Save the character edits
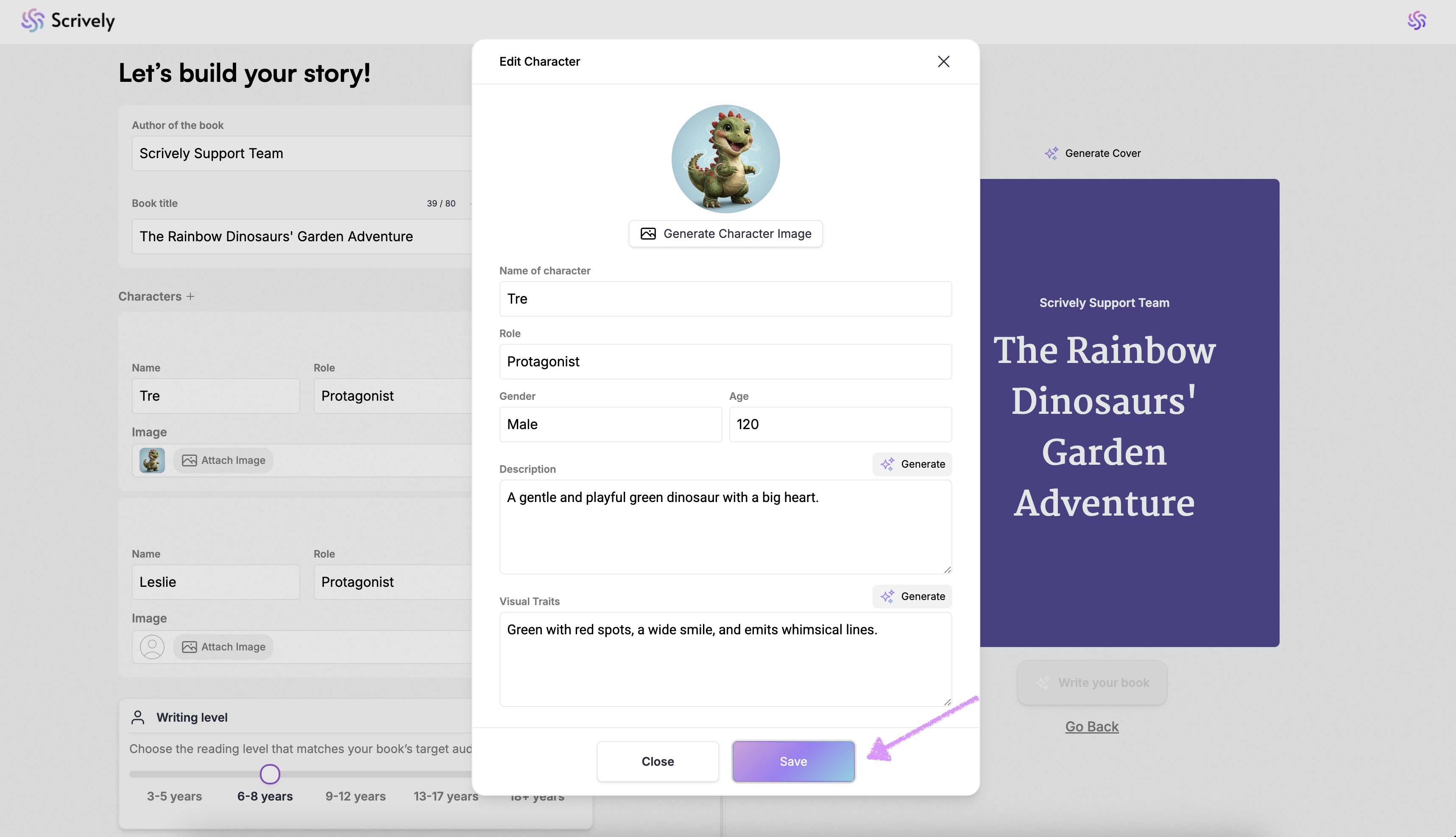The image size is (1456, 837). 793,761
